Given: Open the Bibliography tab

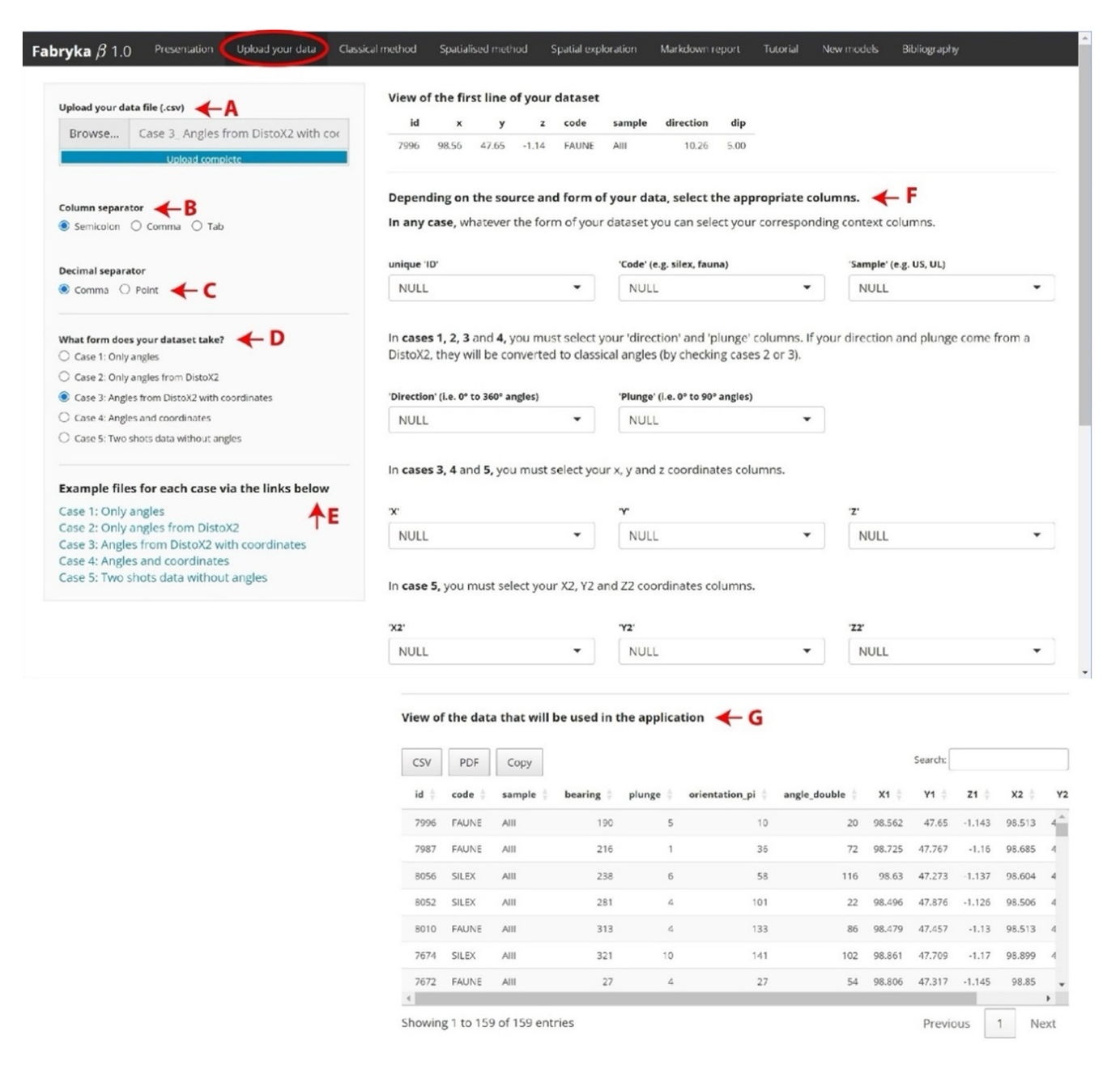Looking at the screenshot, I should [930, 49].
